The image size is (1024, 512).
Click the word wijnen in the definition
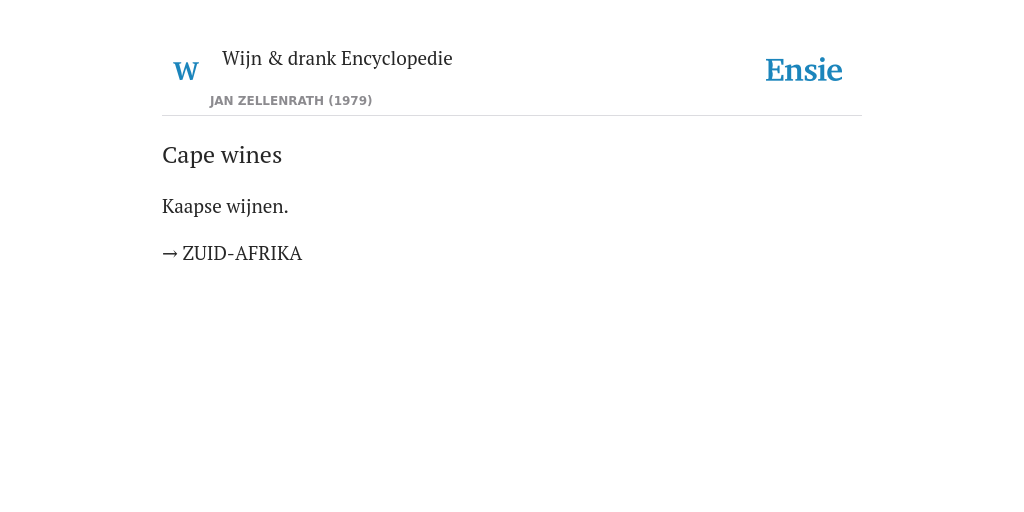257,206
